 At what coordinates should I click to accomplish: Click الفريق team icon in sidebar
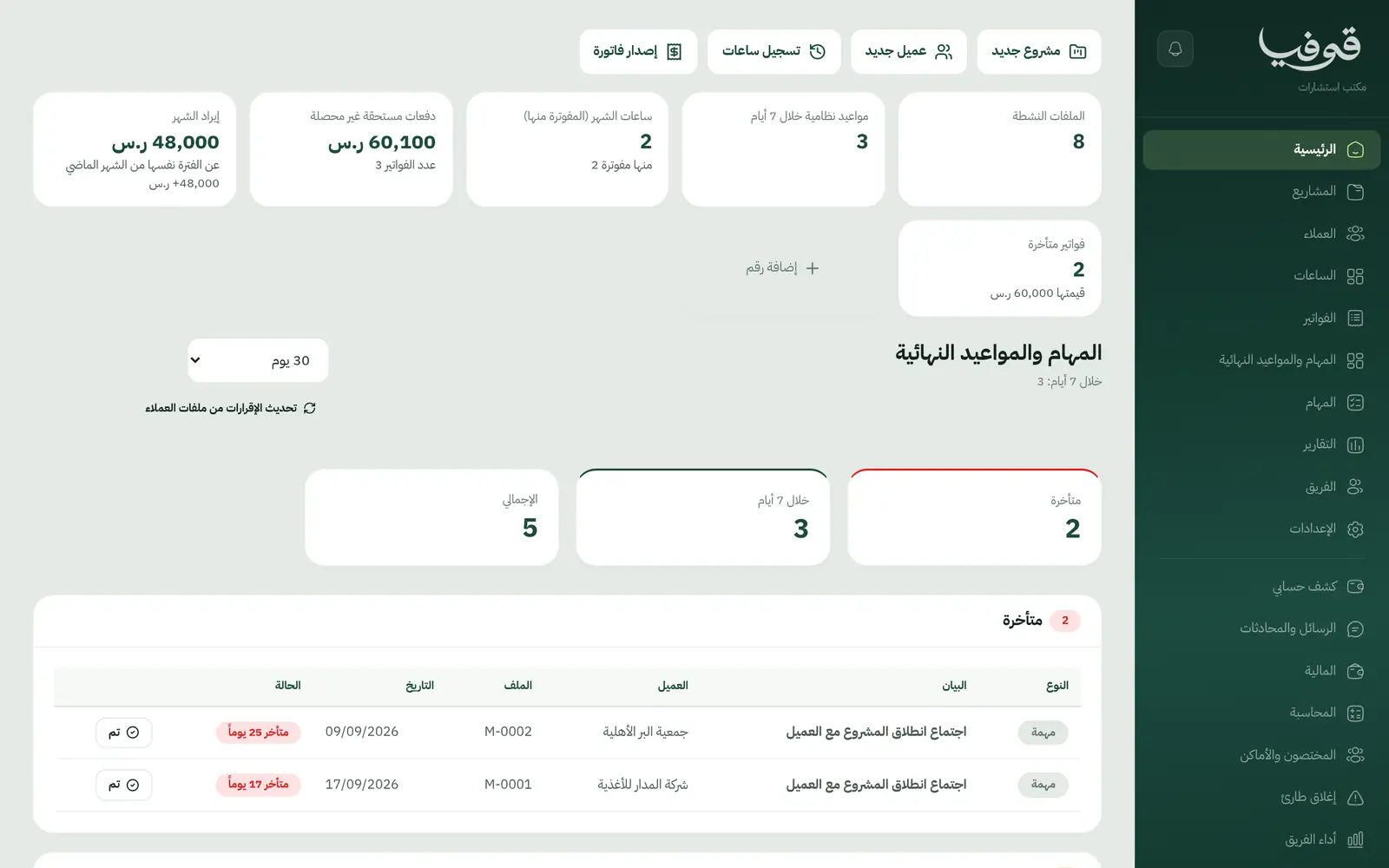click(x=1355, y=487)
